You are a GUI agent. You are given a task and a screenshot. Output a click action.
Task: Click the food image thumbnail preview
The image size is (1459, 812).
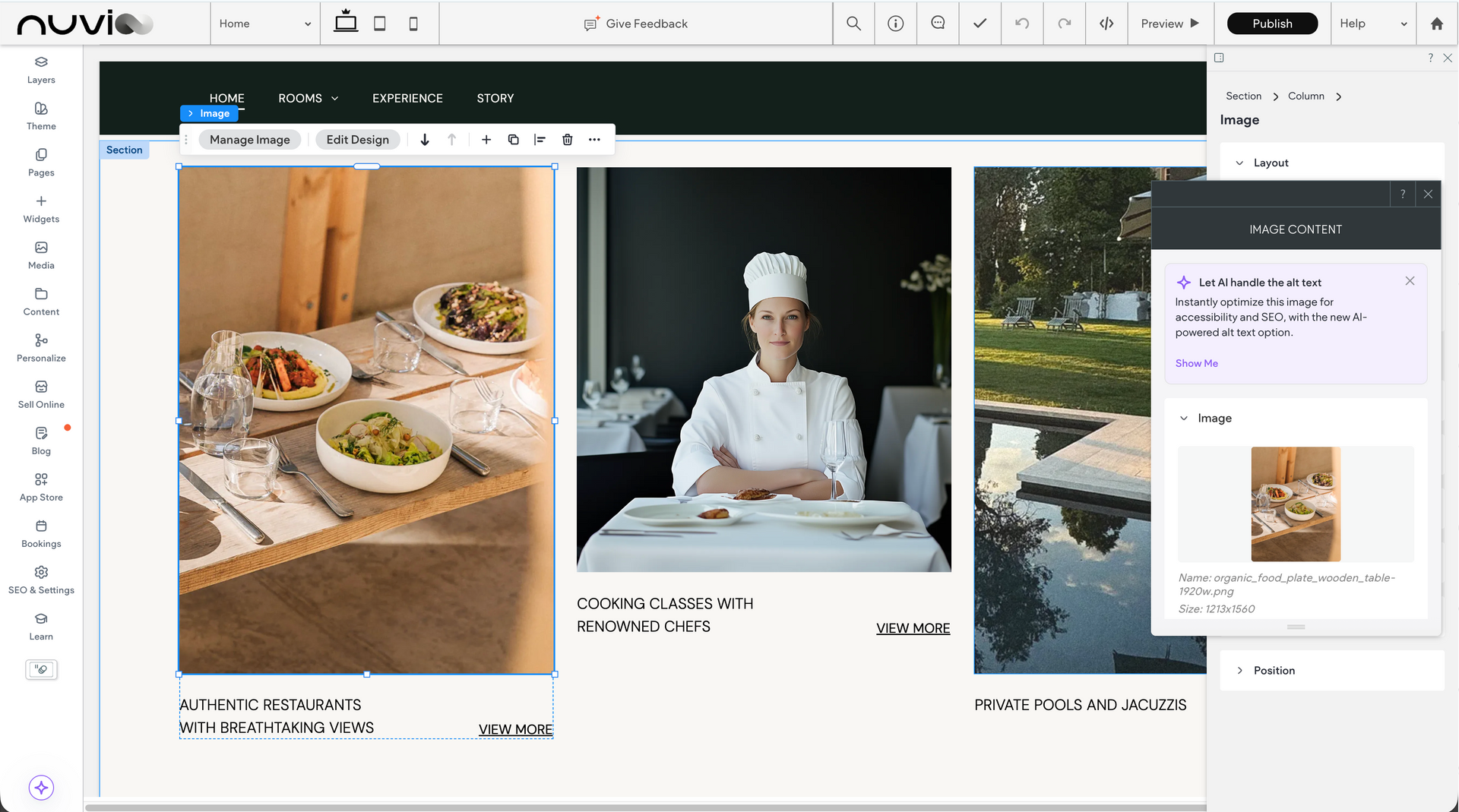tap(1296, 504)
